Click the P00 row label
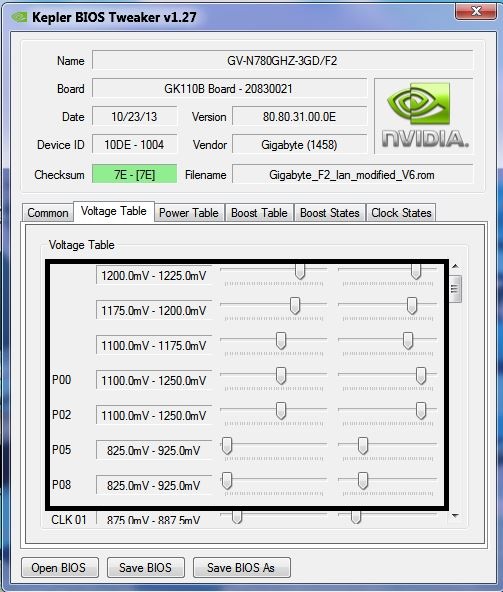This screenshot has width=503, height=592. coord(62,380)
